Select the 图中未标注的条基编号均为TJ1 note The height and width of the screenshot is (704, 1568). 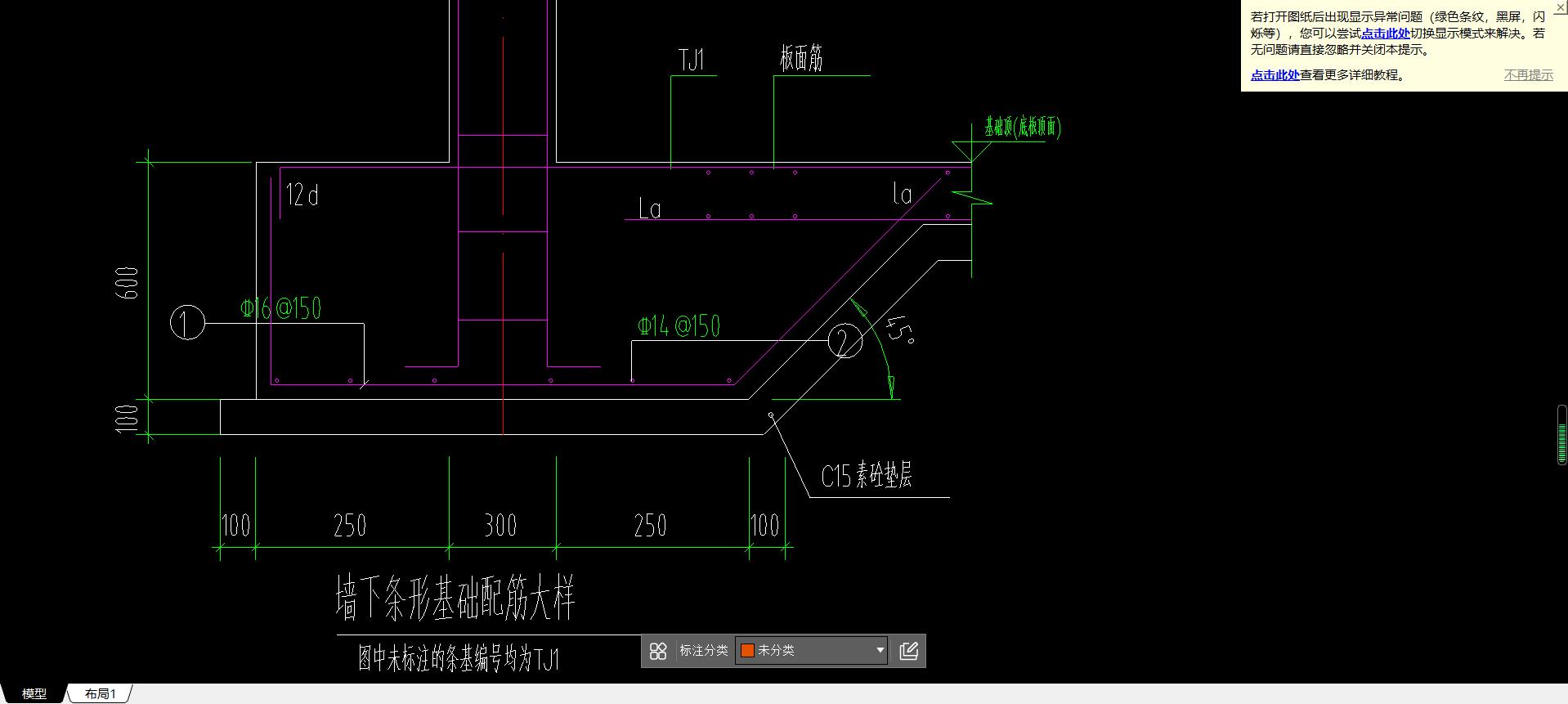[459, 658]
